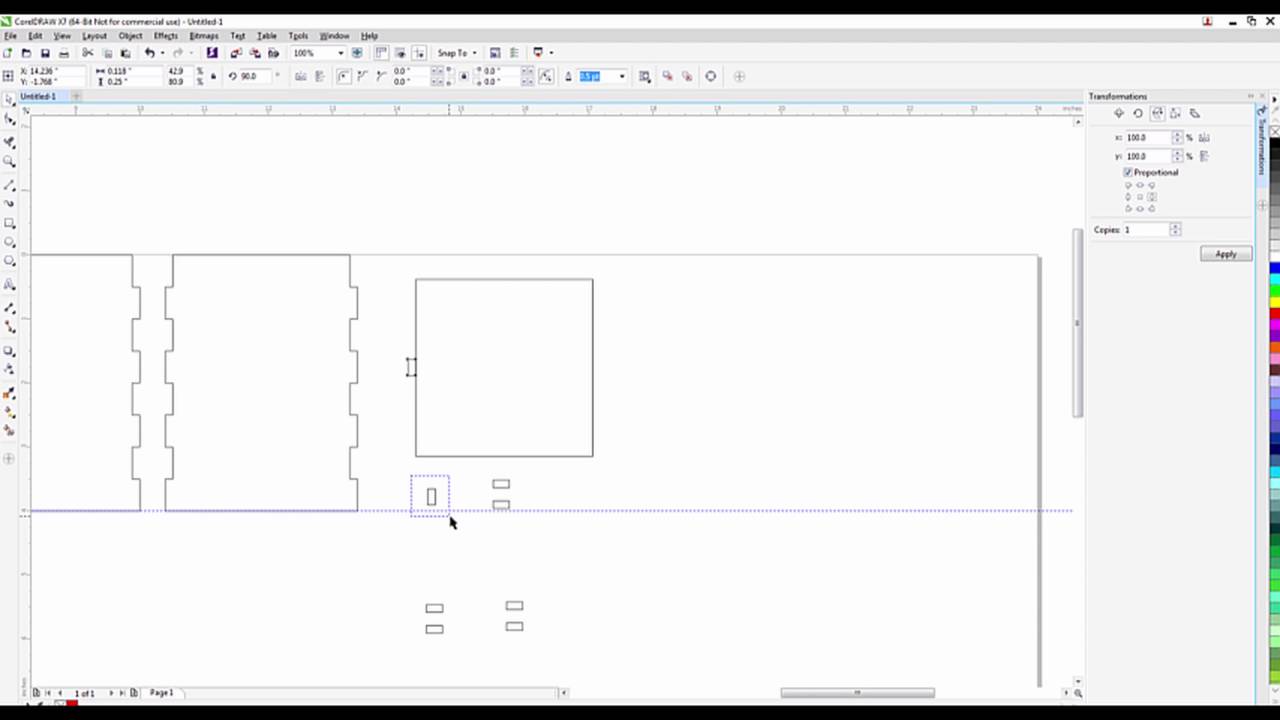Select the Transparency tool in toolbox
The height and width of the screenshot is (720, 1280).
(x=10, y=370)
